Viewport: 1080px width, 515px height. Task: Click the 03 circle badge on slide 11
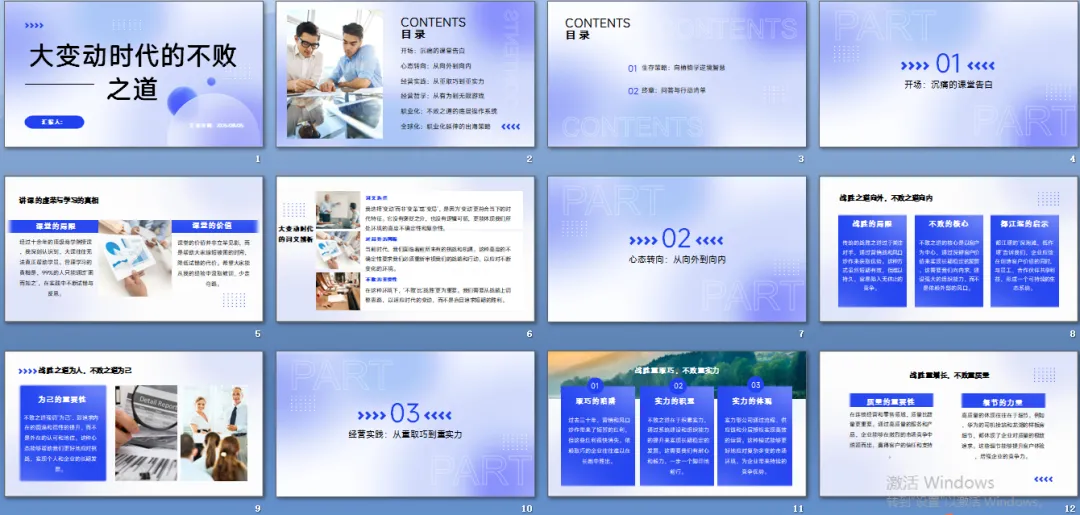click(756, 386)
